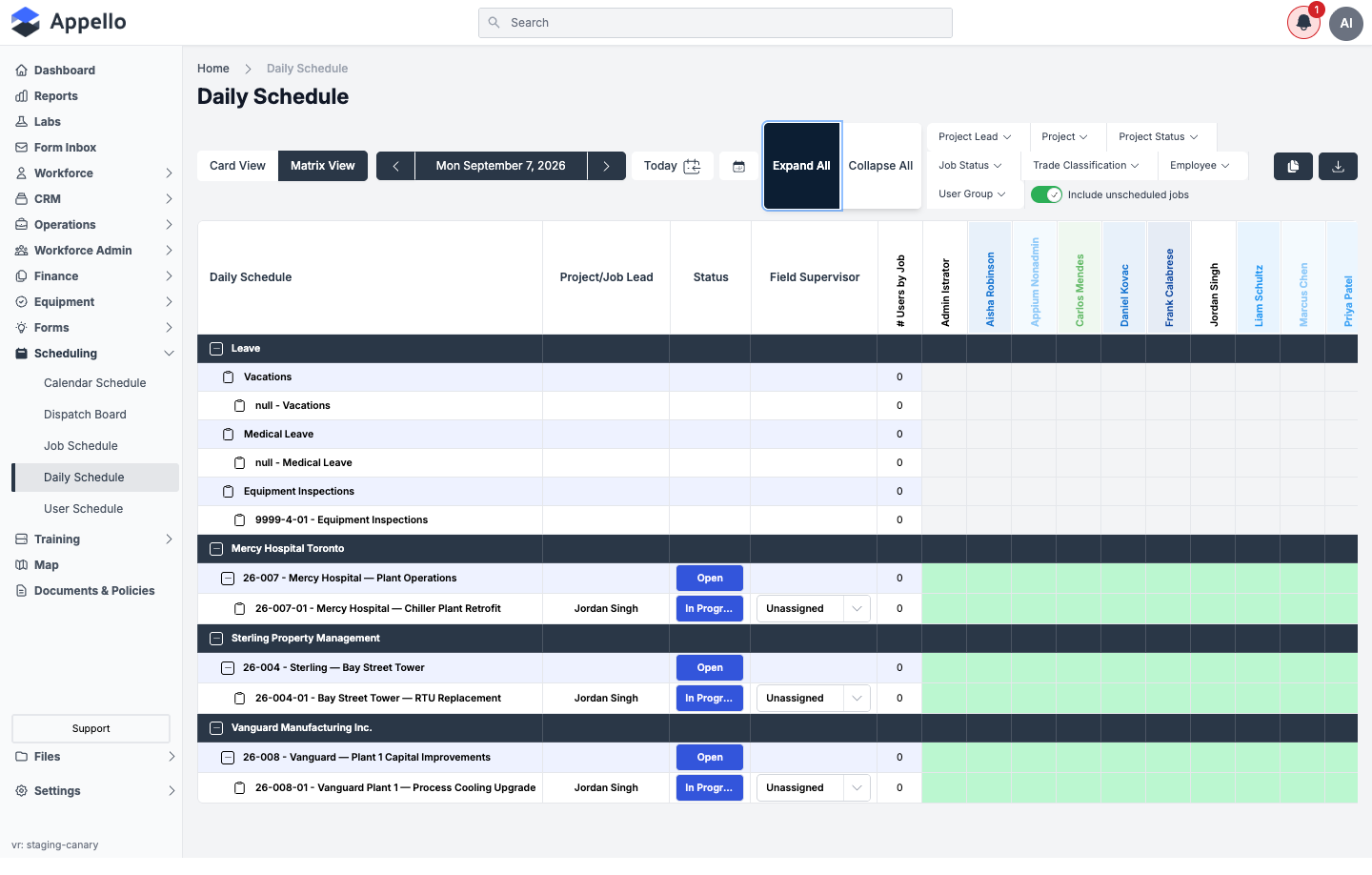Viewport: 1372px width, 875px height.
Task: Click the Expand All button
Action: [x=801, y=166]
